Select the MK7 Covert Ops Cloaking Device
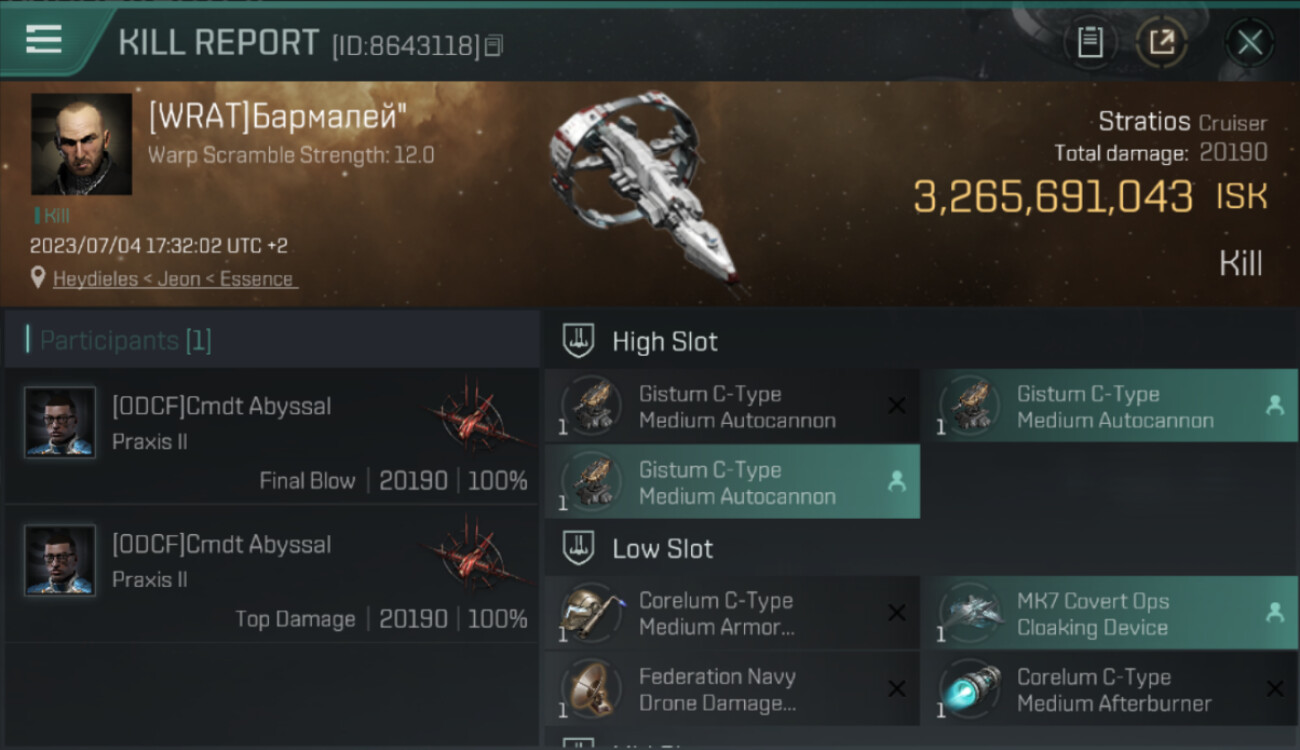This screenshot has height=750, width=1300. coord(1108,614)
